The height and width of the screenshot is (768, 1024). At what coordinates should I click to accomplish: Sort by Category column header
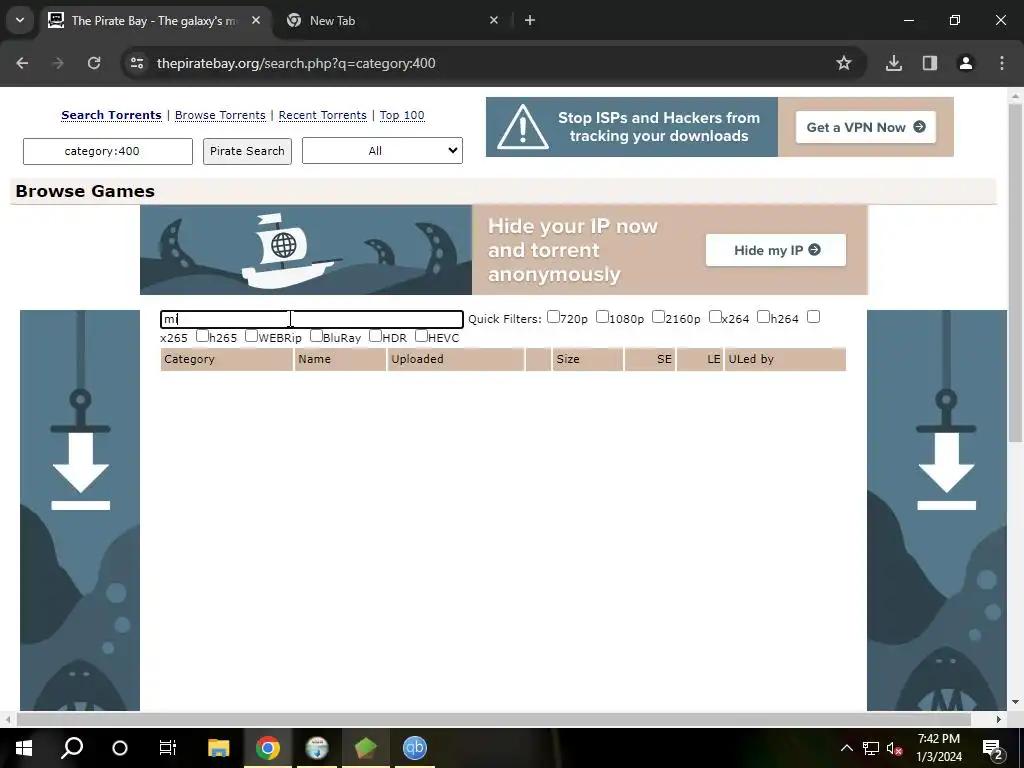[227, 359]
